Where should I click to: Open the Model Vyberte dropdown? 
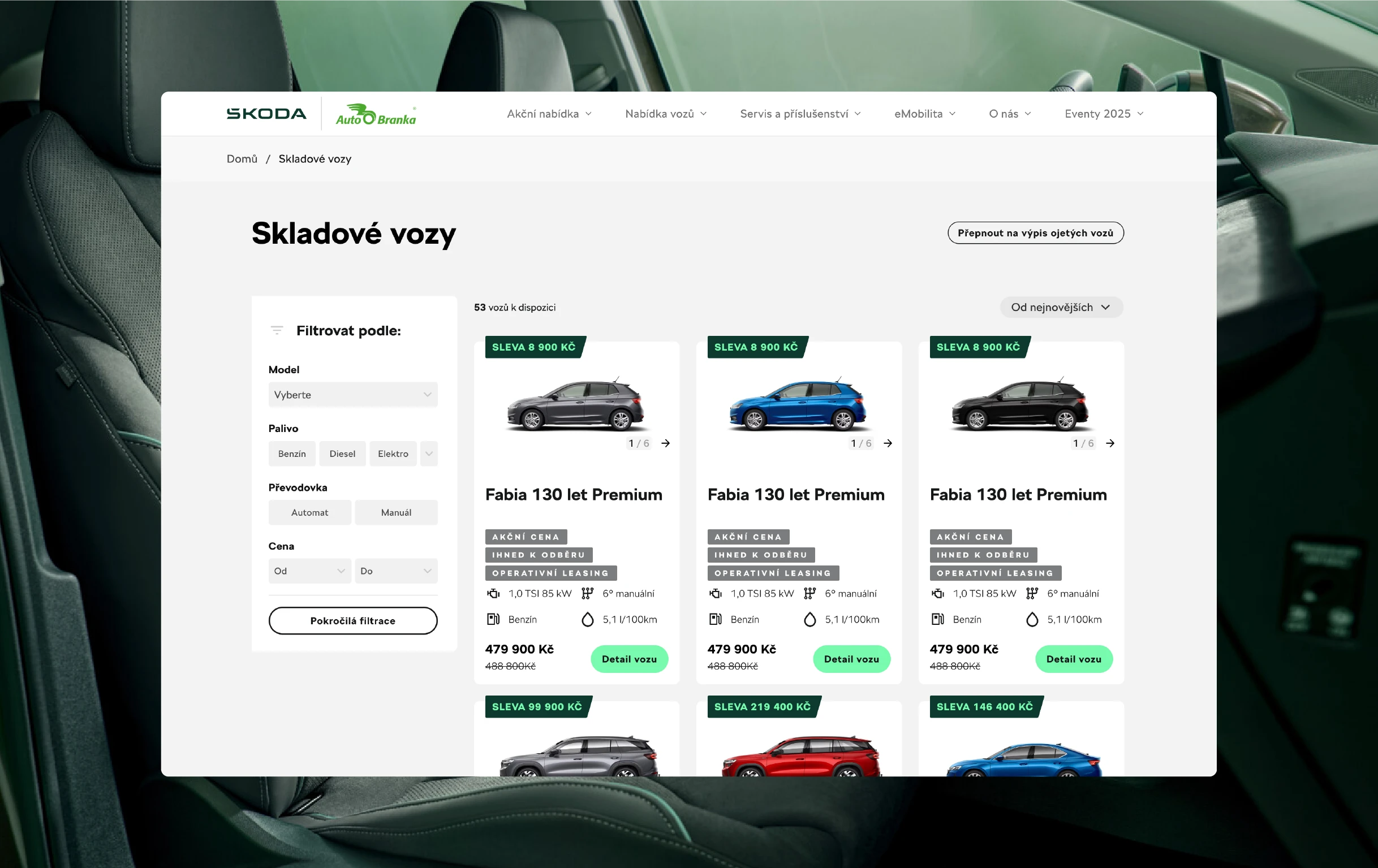point(352,395)
